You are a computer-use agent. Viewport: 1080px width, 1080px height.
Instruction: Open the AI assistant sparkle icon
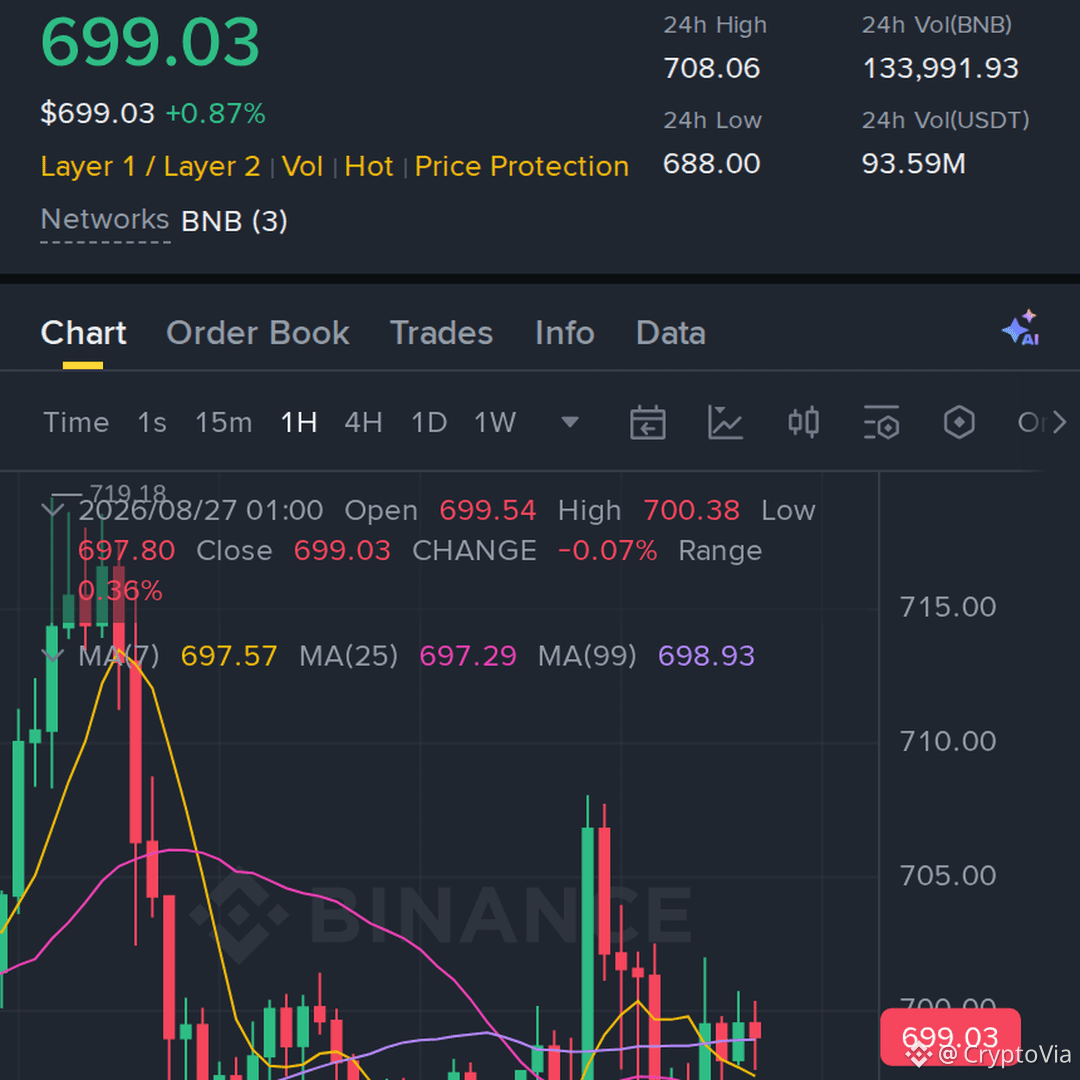click(x=1021, y=328)
